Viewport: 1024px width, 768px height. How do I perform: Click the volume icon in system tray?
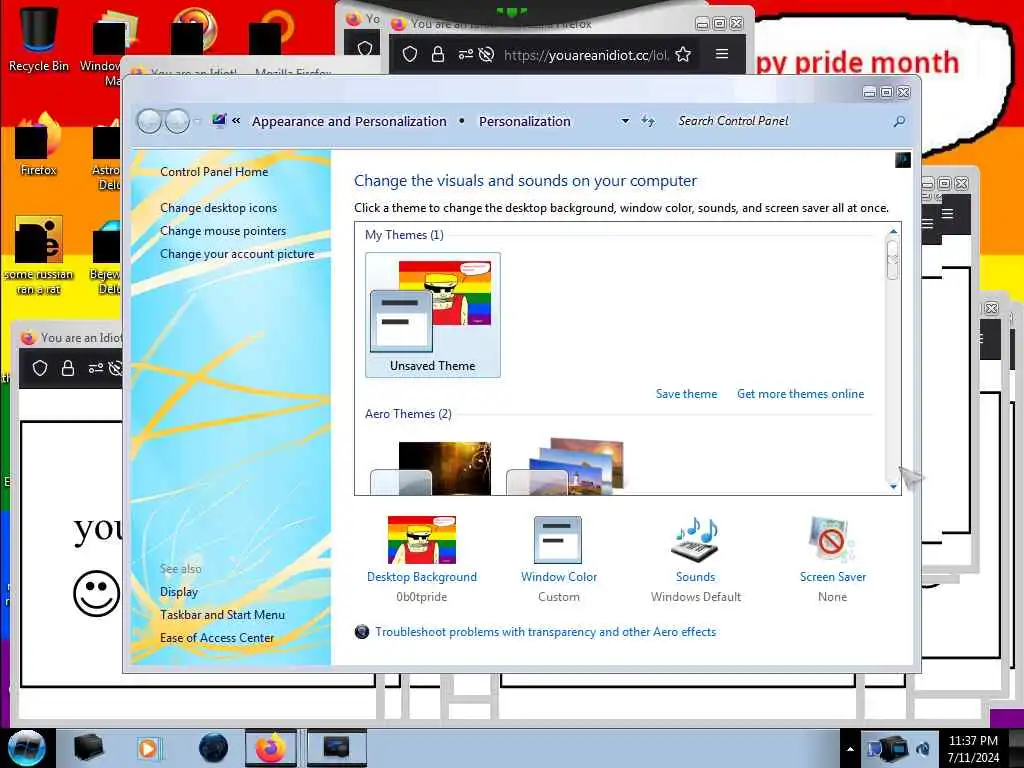pyautogui.click(x=923, y=749)
